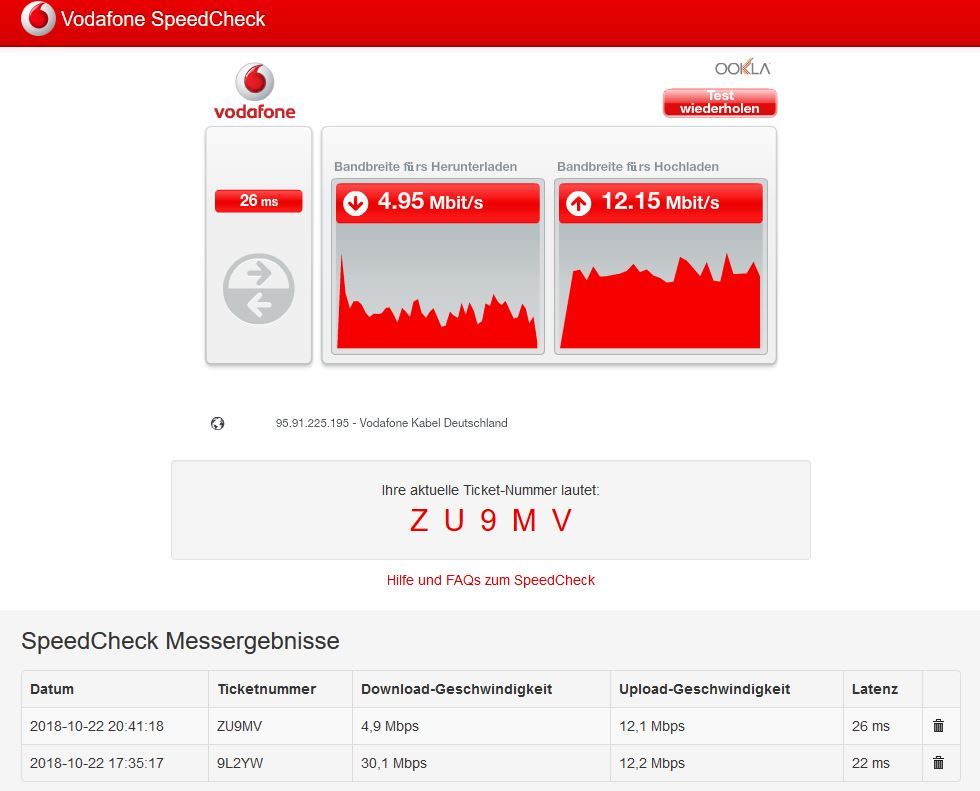Screen dimensions: 980x791
Task: Click the SpeedCheck Messergebnisse heading
Action: click(x=181, y=641)
